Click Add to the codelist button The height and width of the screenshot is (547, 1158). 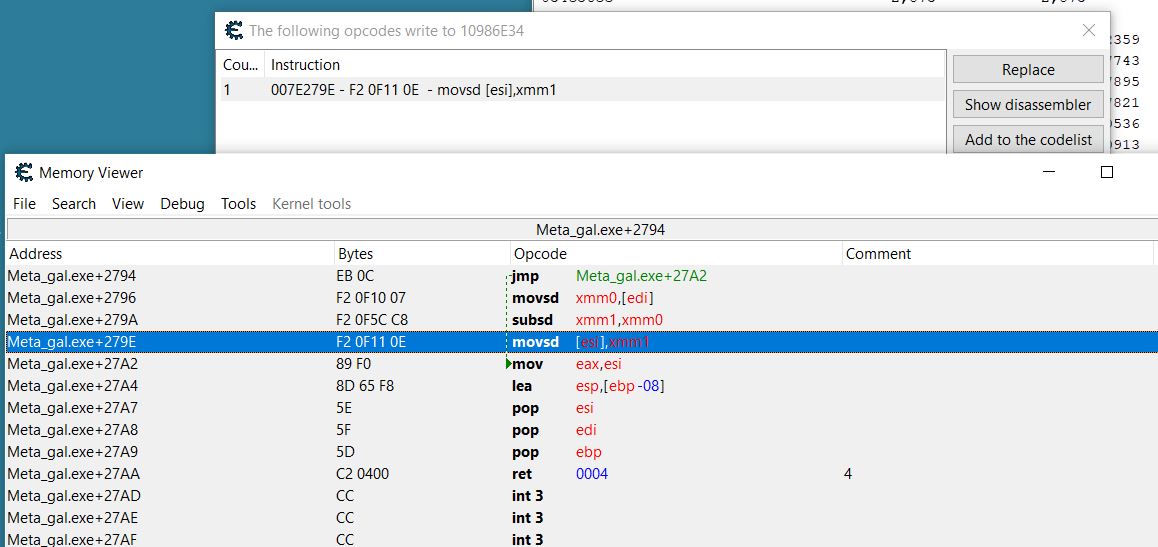[x=1028, y=139]
